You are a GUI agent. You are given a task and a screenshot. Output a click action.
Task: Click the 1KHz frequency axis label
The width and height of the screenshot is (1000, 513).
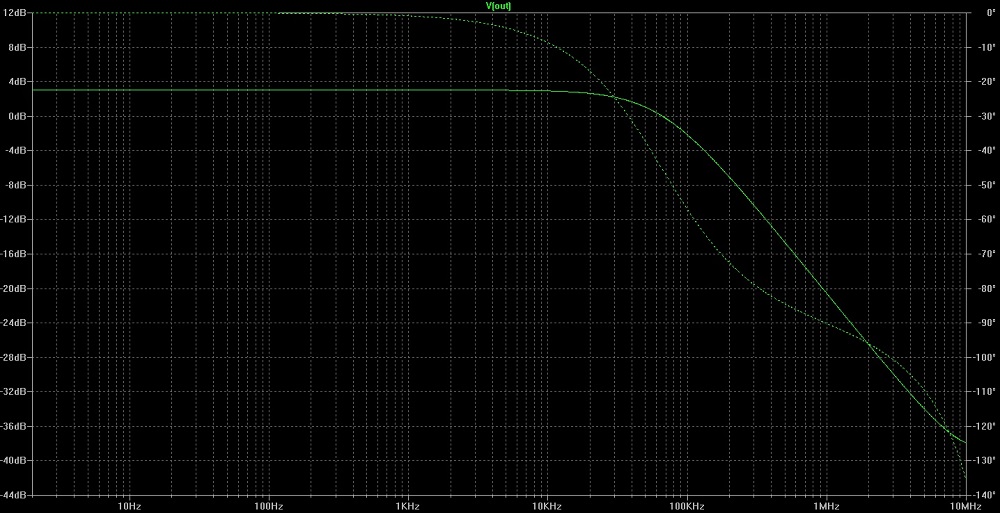pyautogui.click(x=408, y=506)
